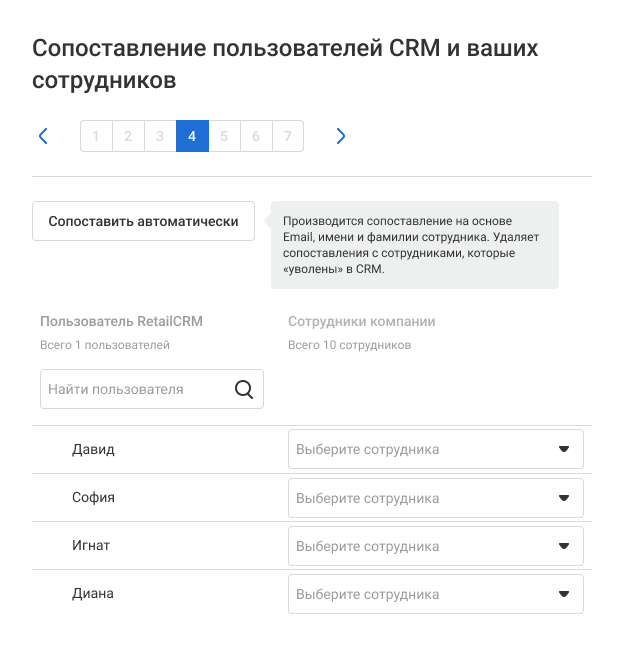Navigate to page 7
The height and width of the screenshot is (649, 624).
(x=288, y=136)
